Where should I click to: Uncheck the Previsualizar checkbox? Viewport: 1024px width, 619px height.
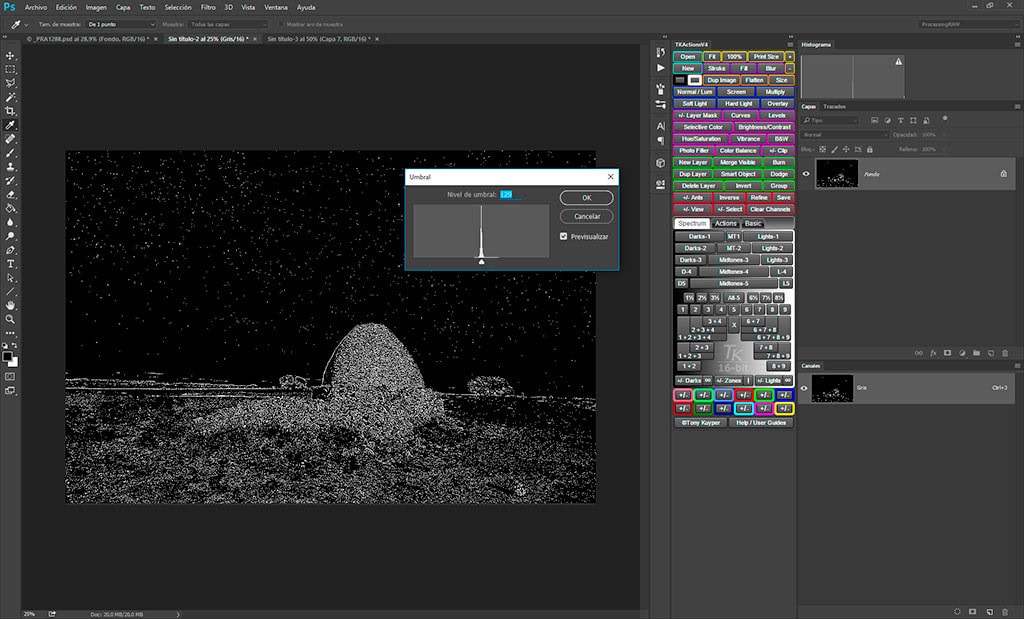tap(564, 236)
